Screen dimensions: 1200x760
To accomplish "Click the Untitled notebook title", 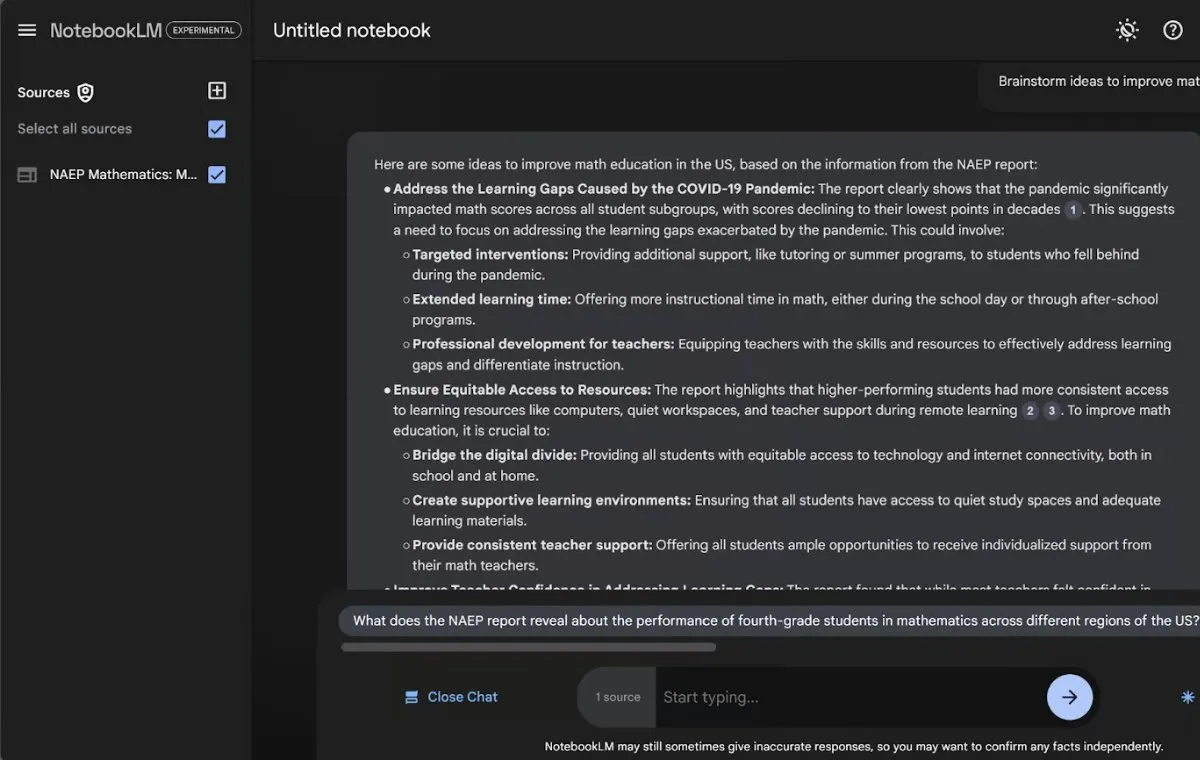I will click(352, 30).
